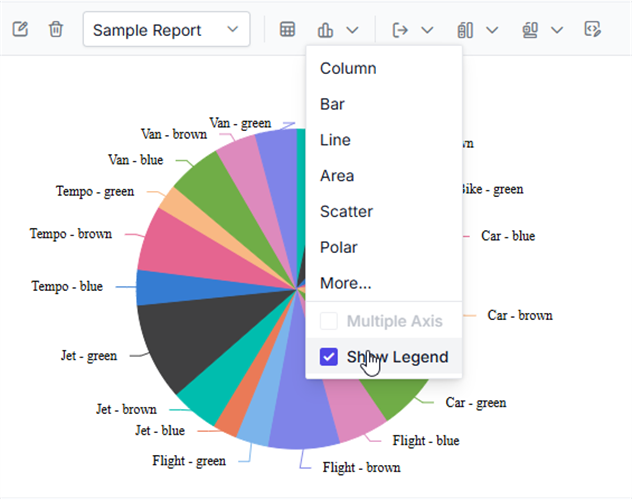632x500 pixels.
Task: Click the Car - brown label
Action: [520, 315]
